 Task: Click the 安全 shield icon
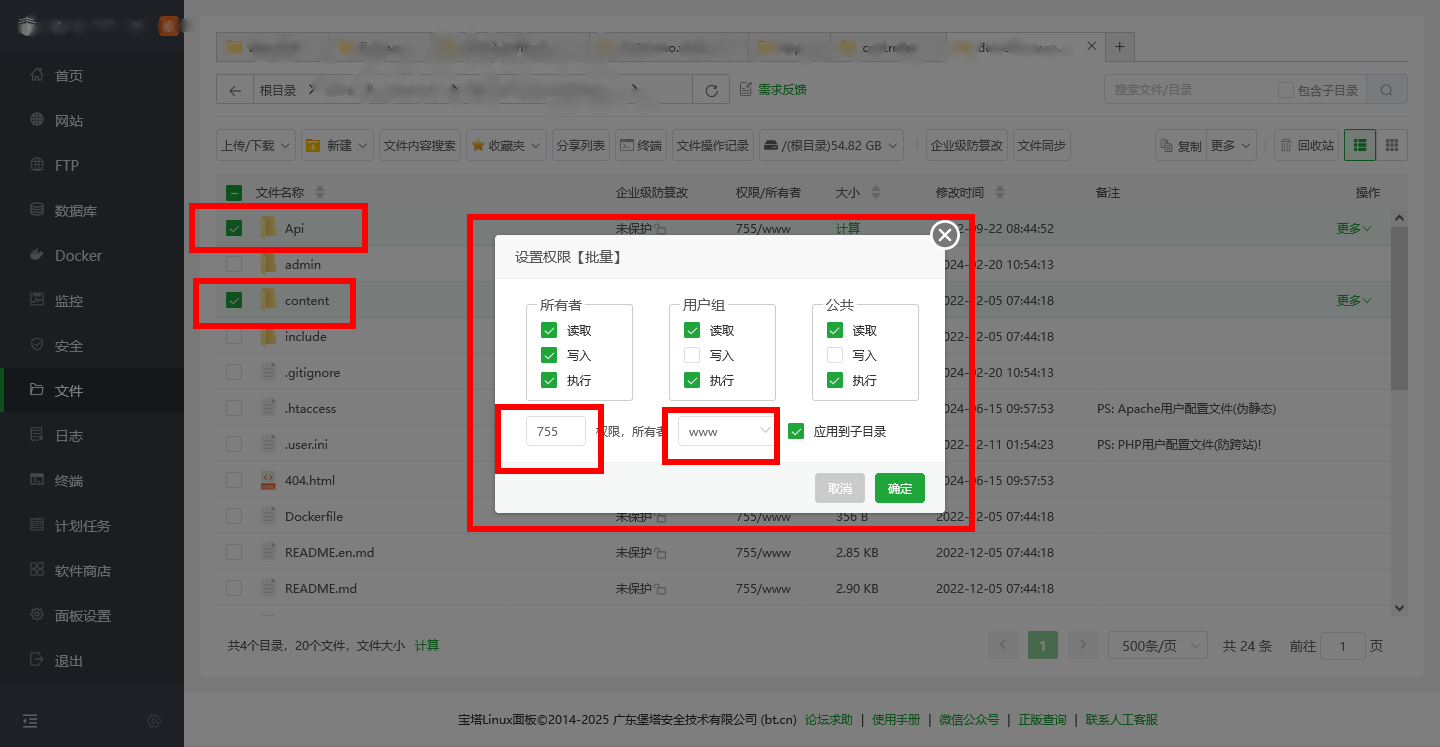click(x=37, y=345)
